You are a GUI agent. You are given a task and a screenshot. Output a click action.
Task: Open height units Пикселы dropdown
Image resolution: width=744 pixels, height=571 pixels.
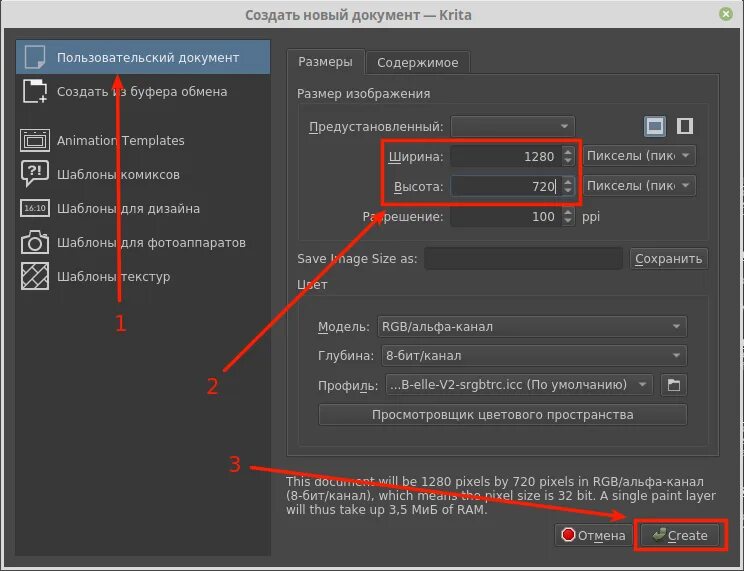click(639, 186)
